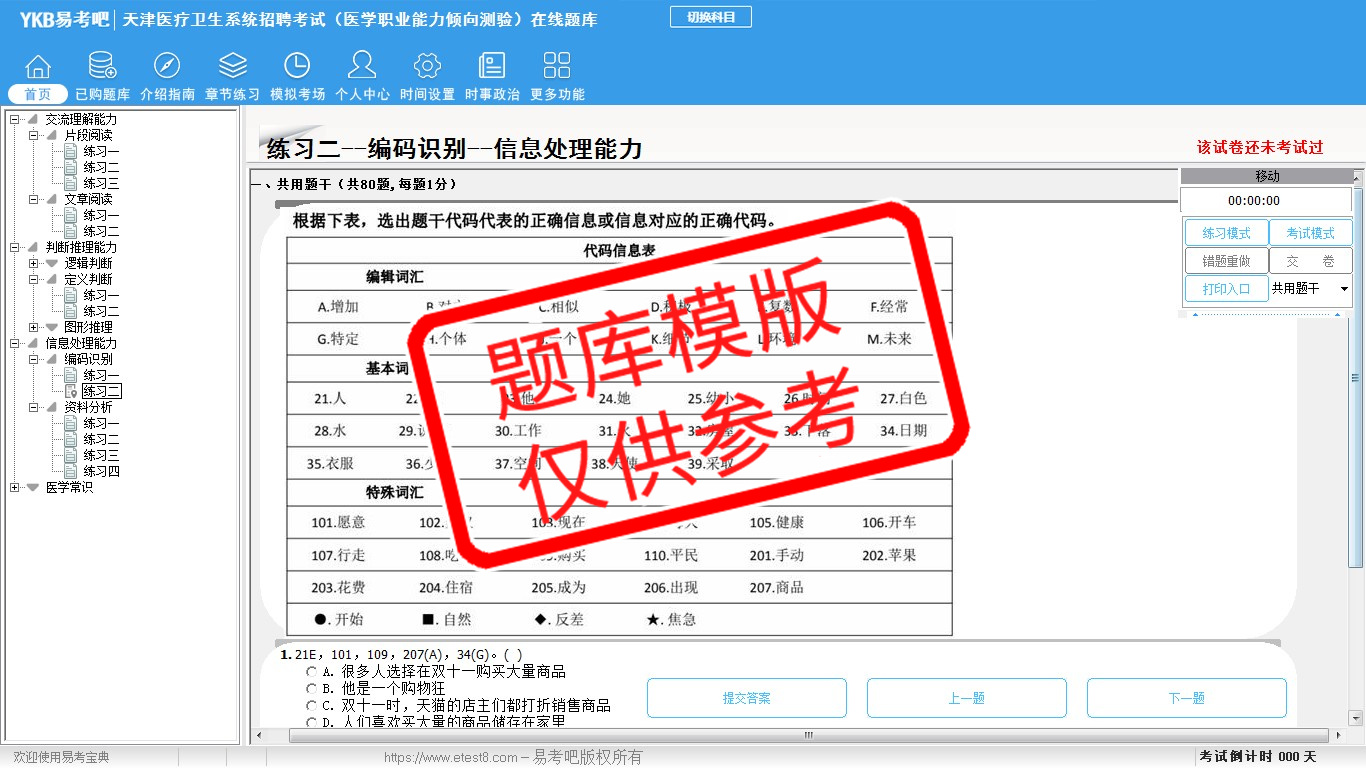Expand the 医学常识 tree node

14,488
